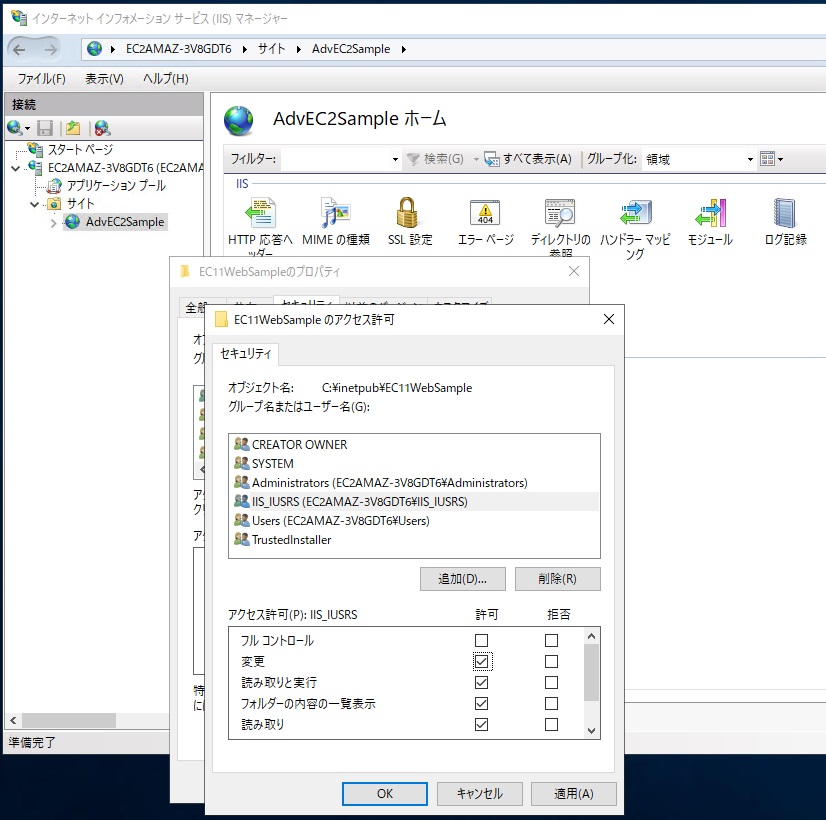Open the エラー ページ 404 icon
The width and height of the screenshot is (826, 820).
coord(485,213)
